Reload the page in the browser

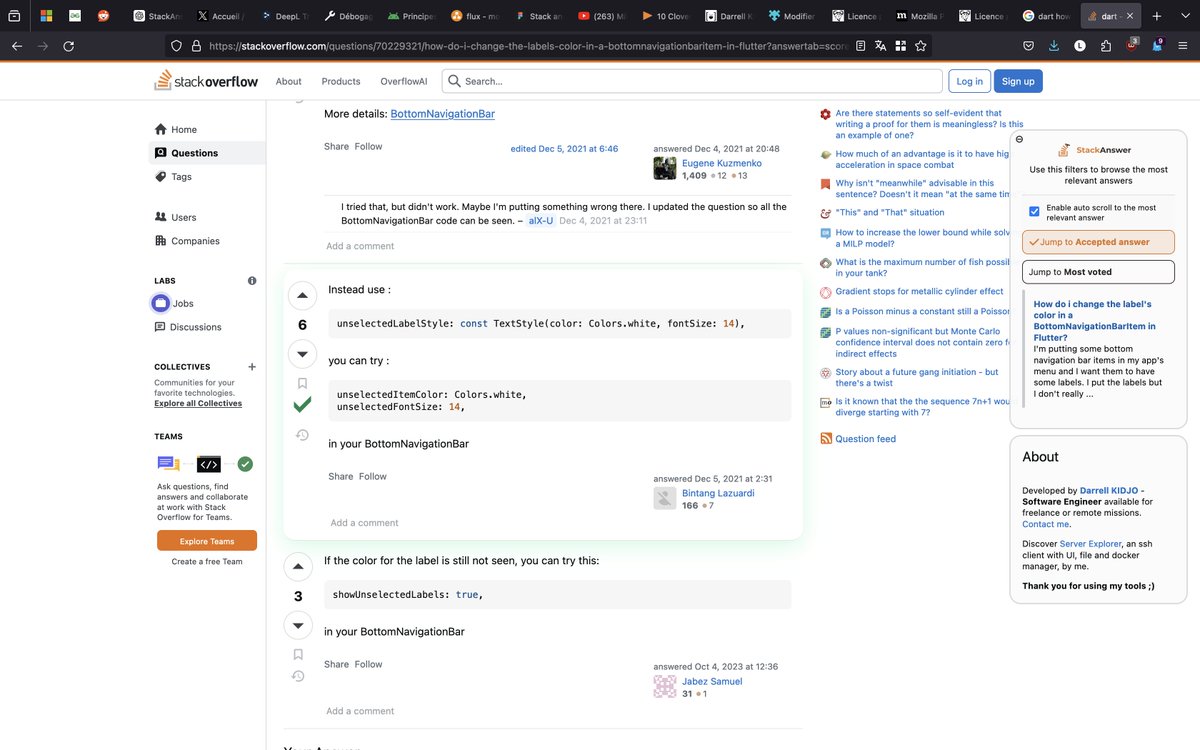(x=68, y=46)
